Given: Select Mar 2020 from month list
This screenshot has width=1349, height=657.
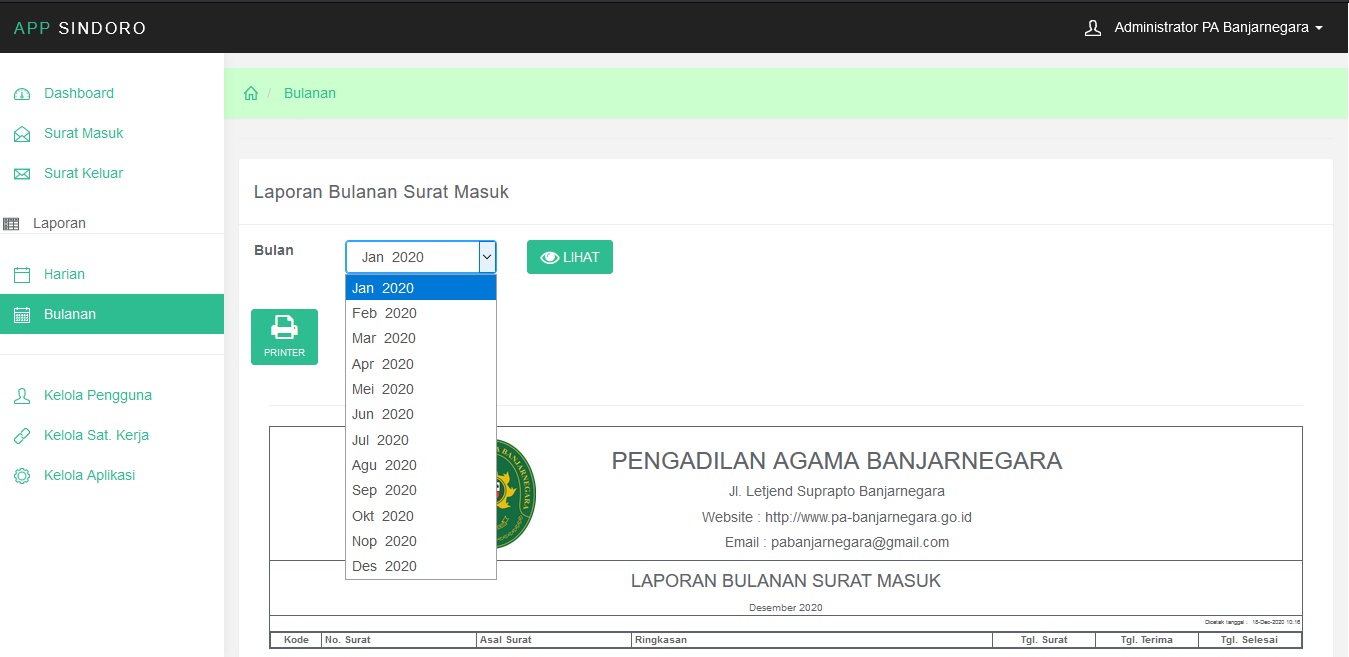Looking at the screenshot, I should tap(384, 338).
